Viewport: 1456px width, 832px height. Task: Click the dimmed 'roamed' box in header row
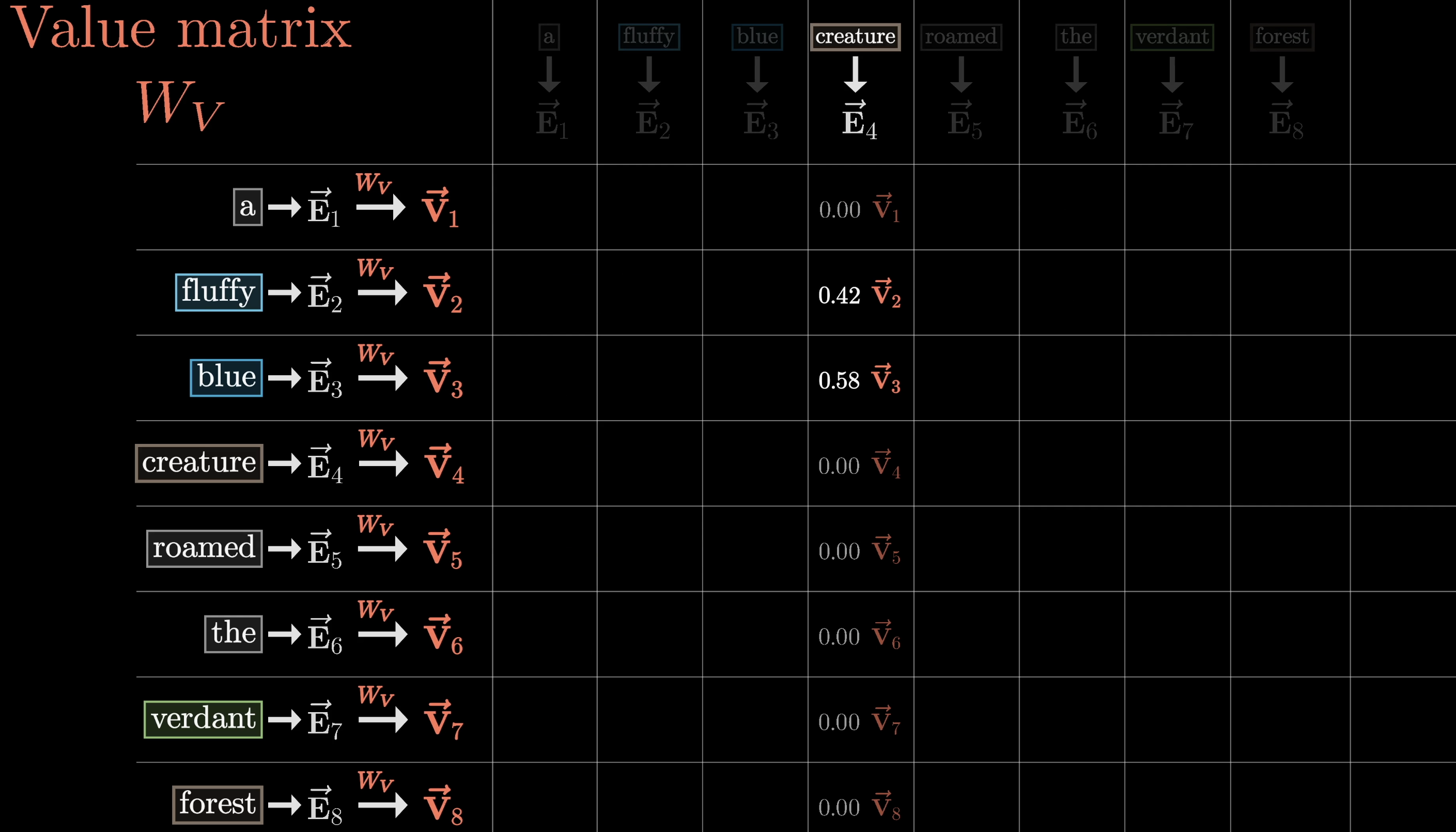pyautogui.click(x=961, y=37)
